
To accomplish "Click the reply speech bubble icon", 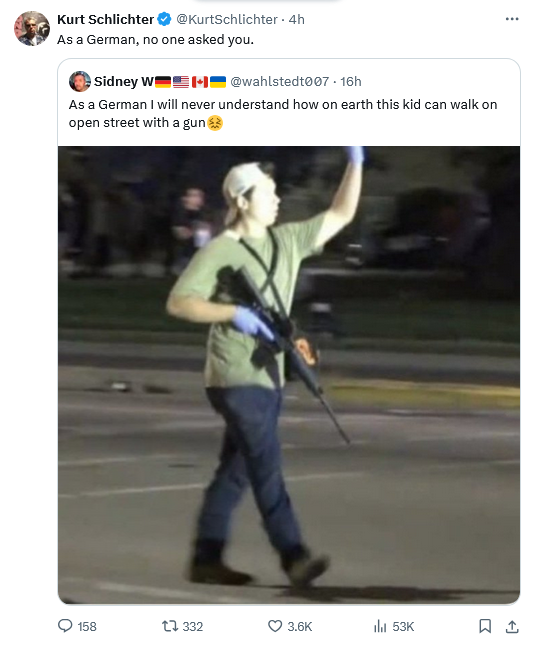I will 65,626.
